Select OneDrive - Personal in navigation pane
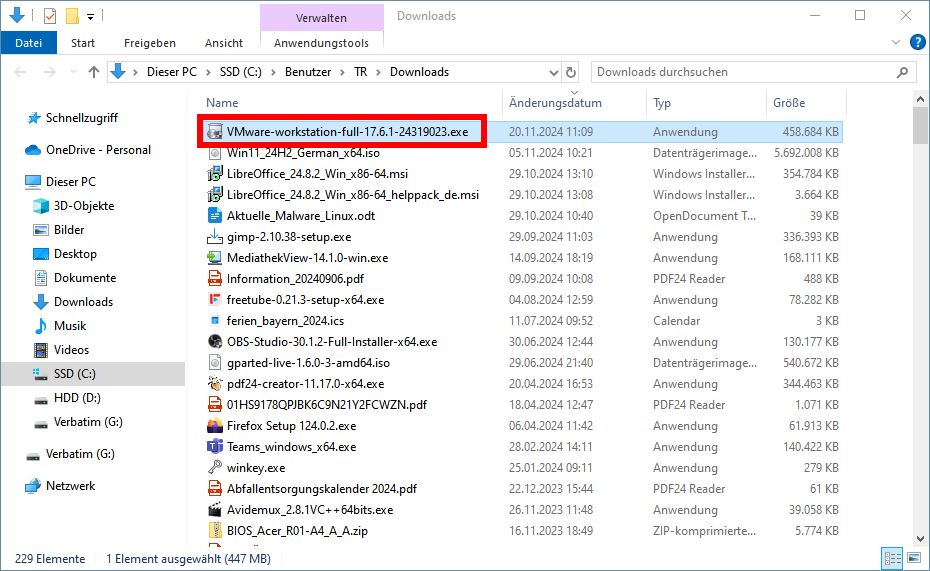 [98, 150]
